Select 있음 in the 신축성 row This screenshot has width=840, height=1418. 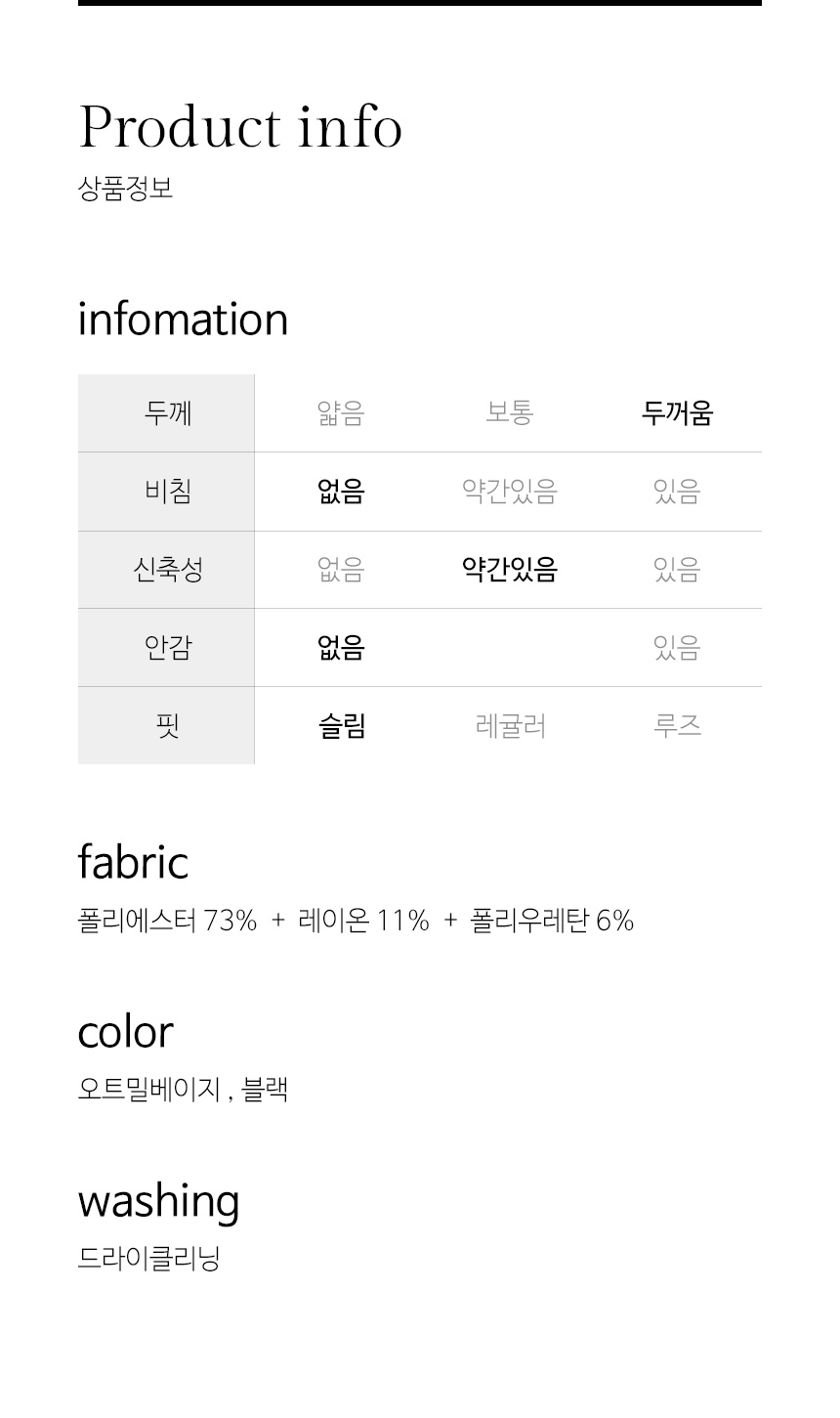tap(677, 569)
